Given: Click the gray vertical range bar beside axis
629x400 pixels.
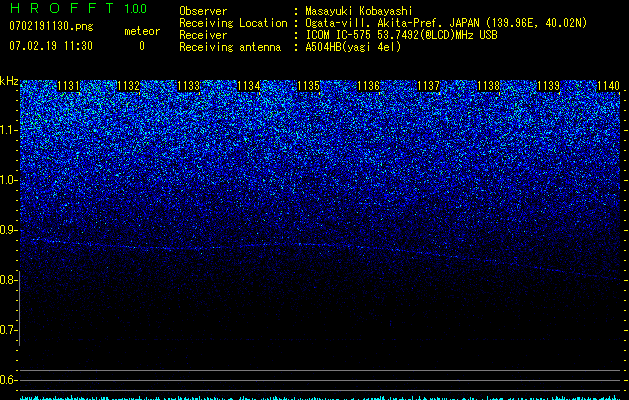Looking at the screenshot, I should 20,308.
